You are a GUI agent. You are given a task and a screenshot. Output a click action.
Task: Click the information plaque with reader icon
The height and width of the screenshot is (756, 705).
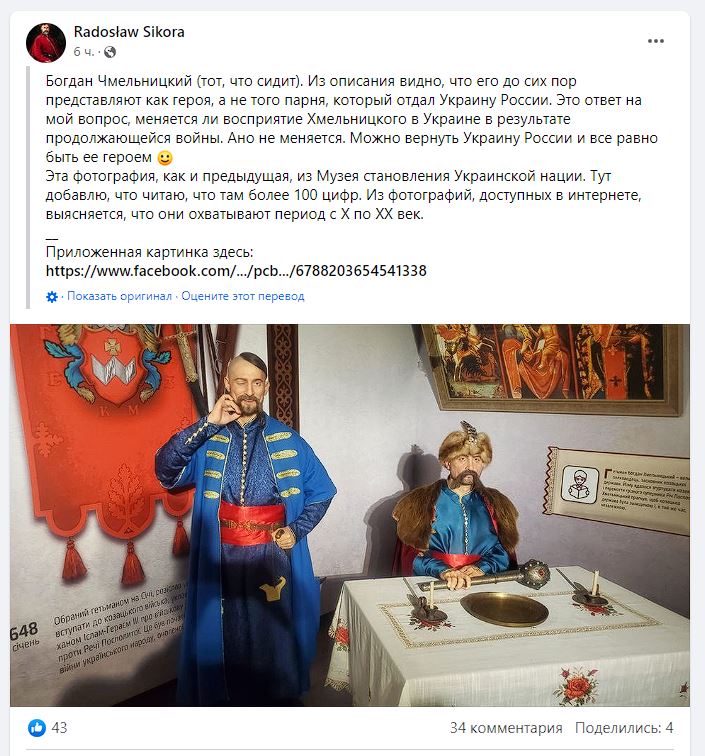619,489
